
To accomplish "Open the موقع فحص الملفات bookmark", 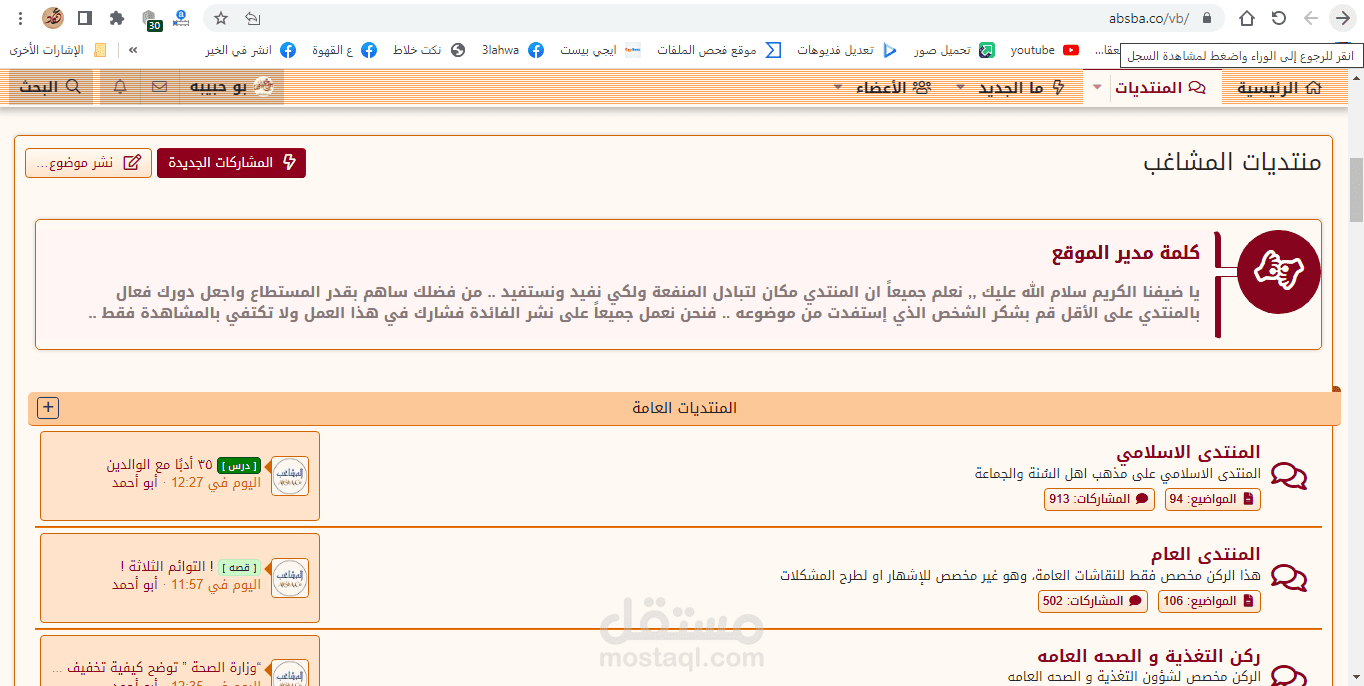I will (719, 50).
